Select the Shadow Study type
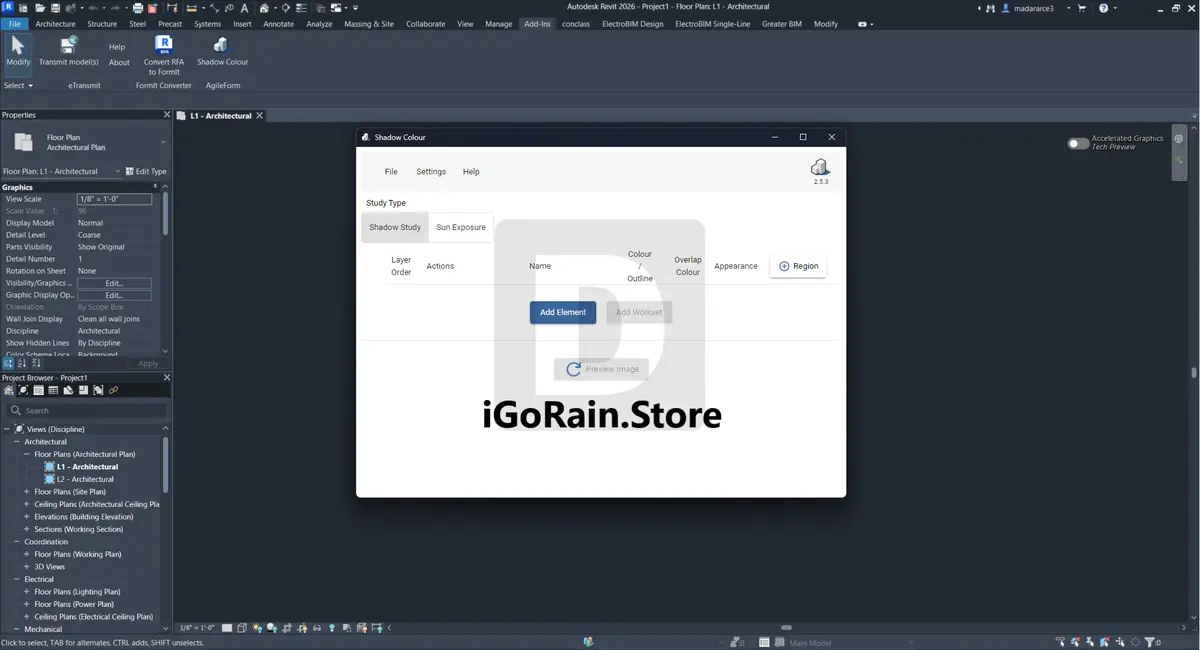1200x650 pixels. [x=395, y=227]
